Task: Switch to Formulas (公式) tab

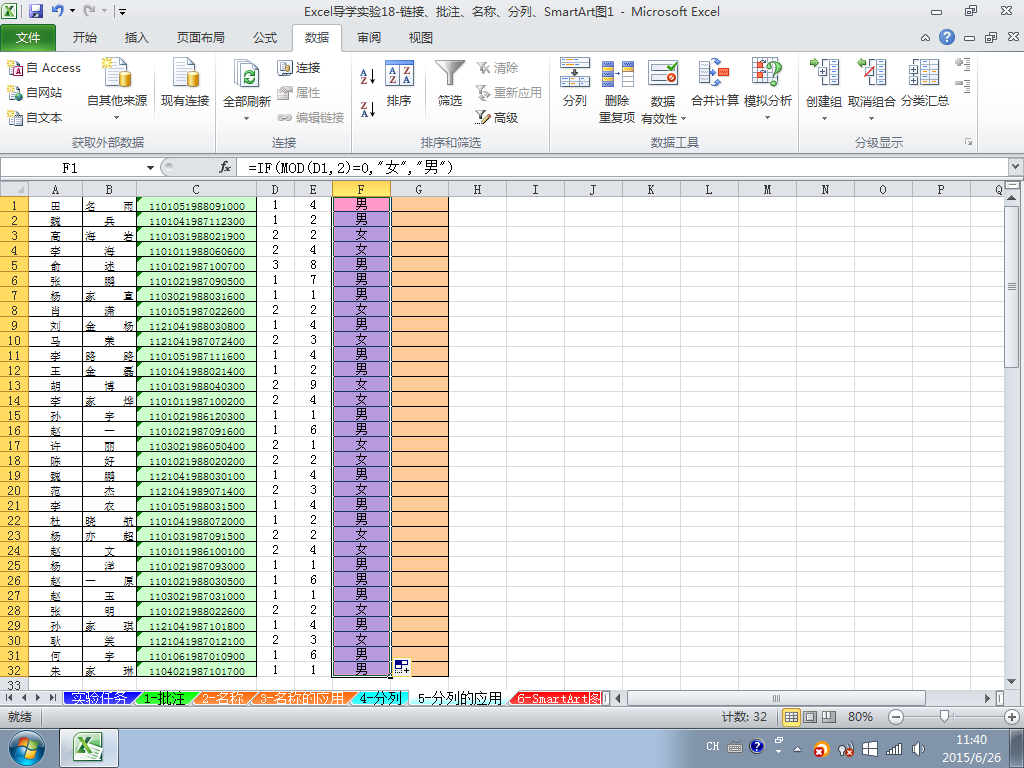Action: (x=264, y=38)
